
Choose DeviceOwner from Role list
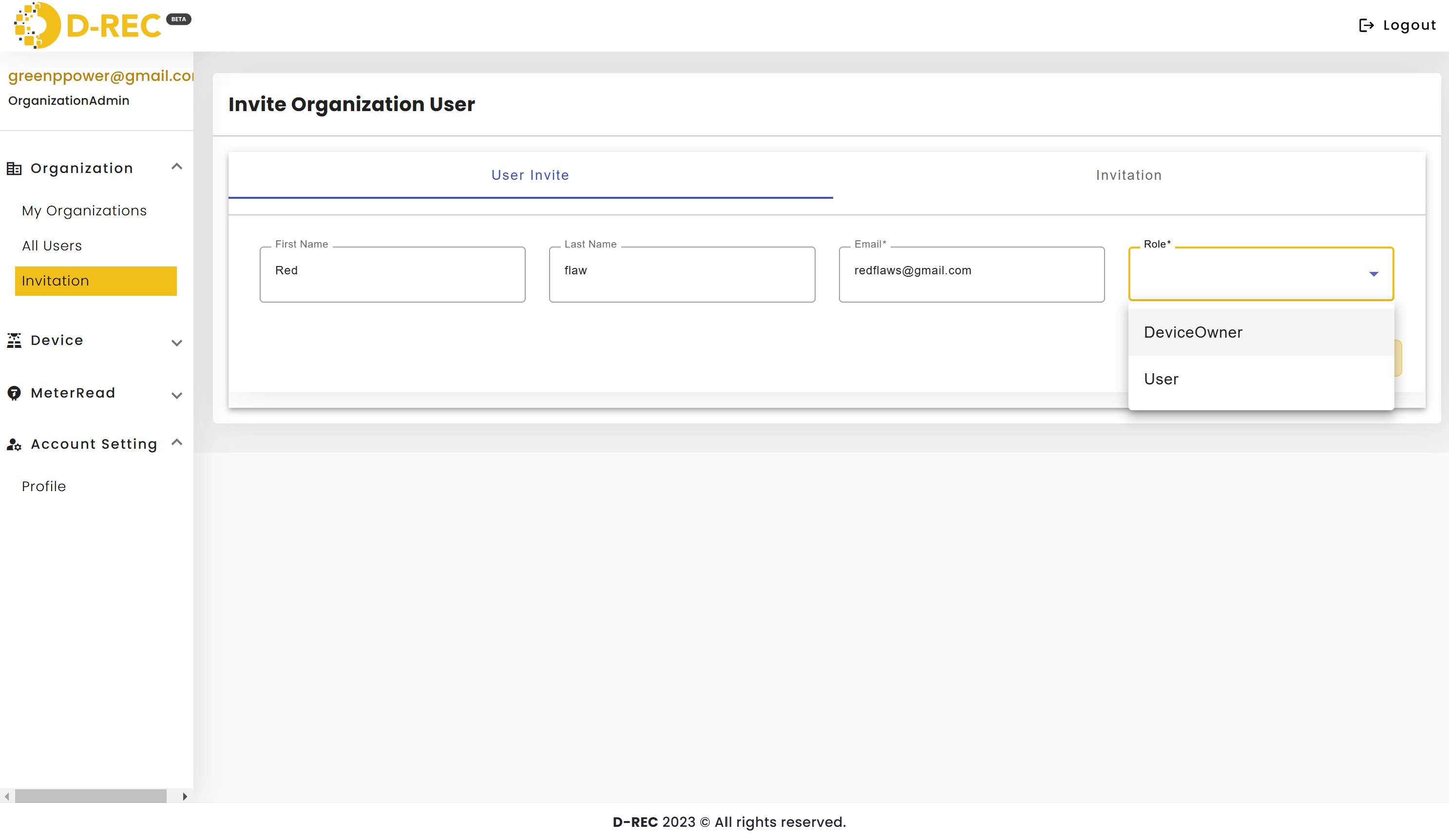click(1261, 332)
